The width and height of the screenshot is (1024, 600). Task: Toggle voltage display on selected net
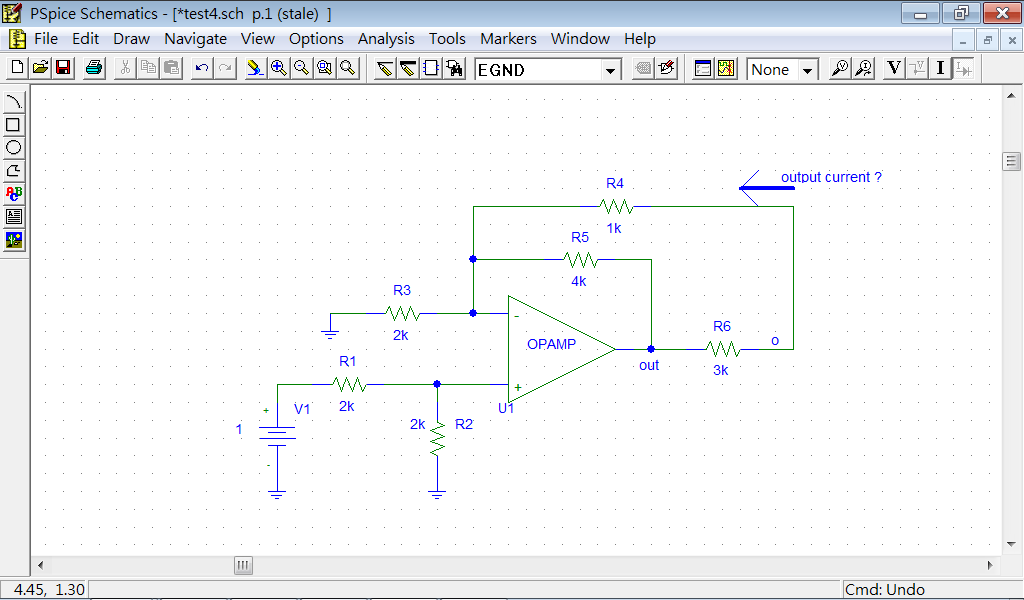tap(918, 68)
